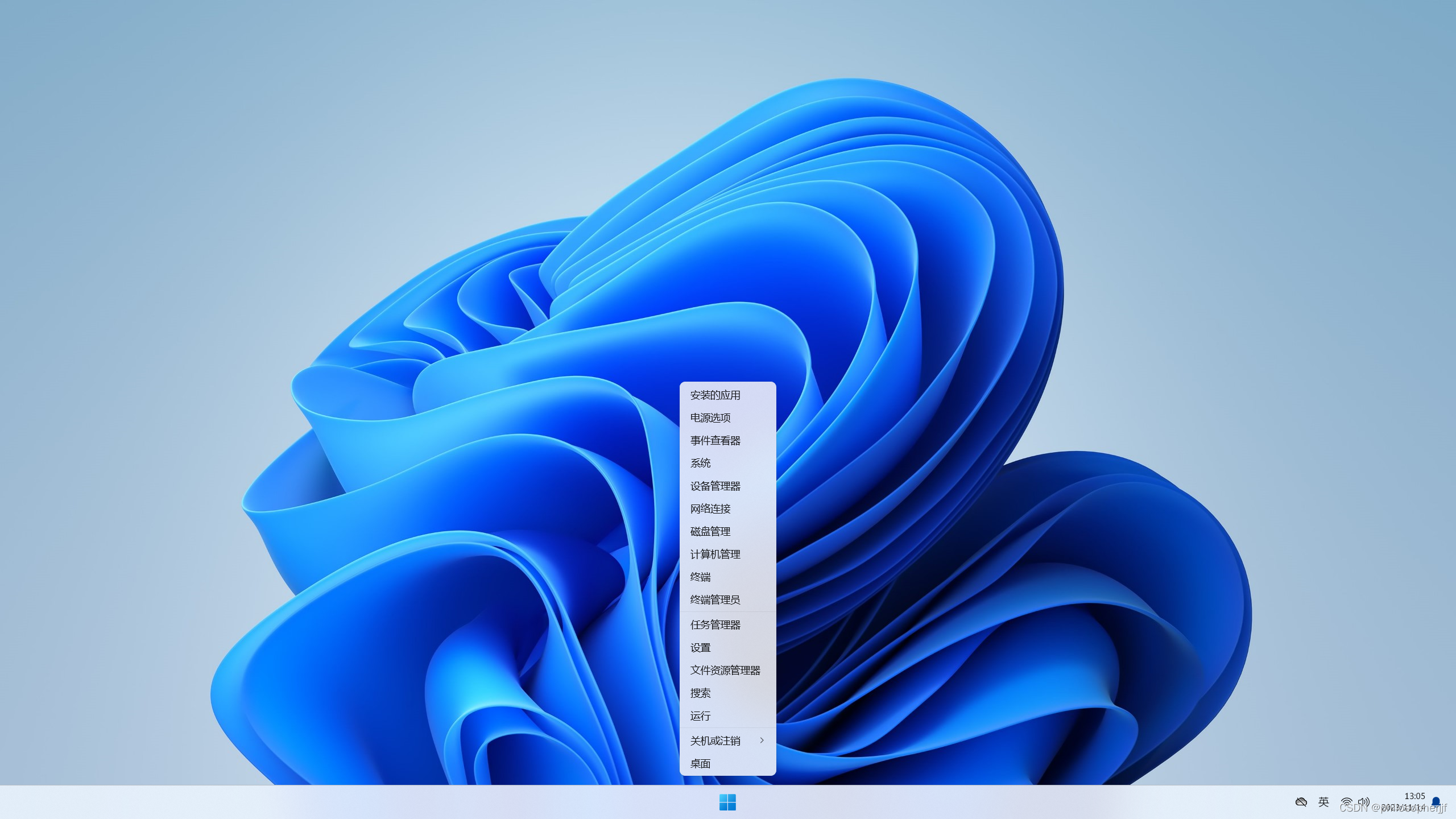The height and width of the screenshot is (819, 1456).
Task: Select 电源选项 in the context menu
Action: (x=728, y=417)
